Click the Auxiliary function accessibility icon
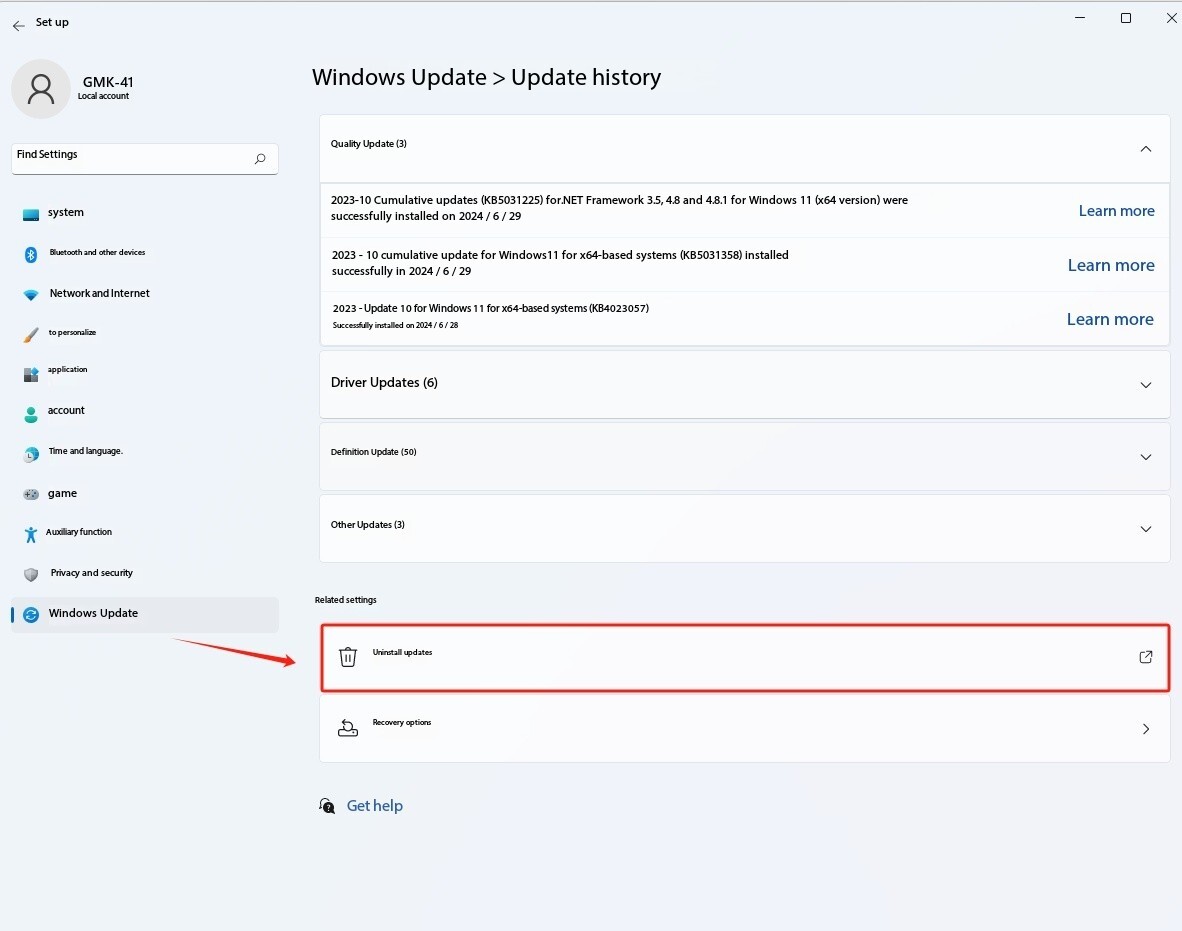 [x=31, y=534]
